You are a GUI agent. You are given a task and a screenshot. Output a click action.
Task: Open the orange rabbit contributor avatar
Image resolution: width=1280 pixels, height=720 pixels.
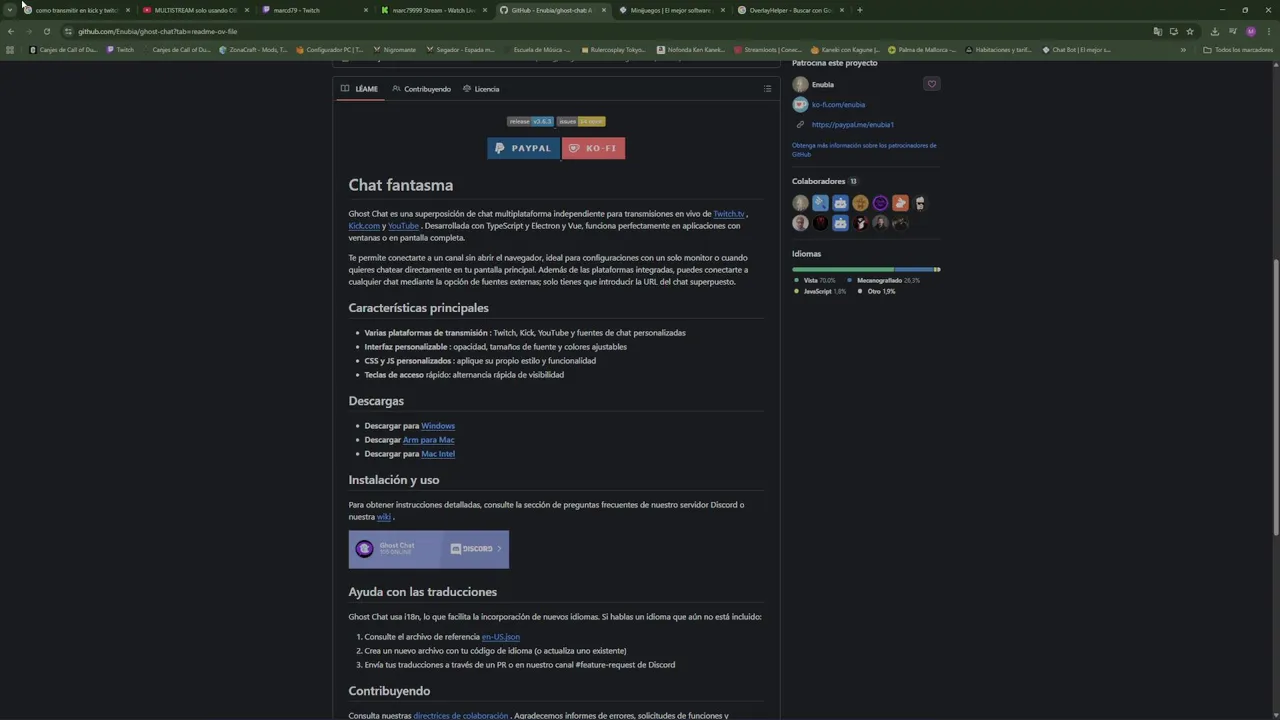(x=900, y=203)
